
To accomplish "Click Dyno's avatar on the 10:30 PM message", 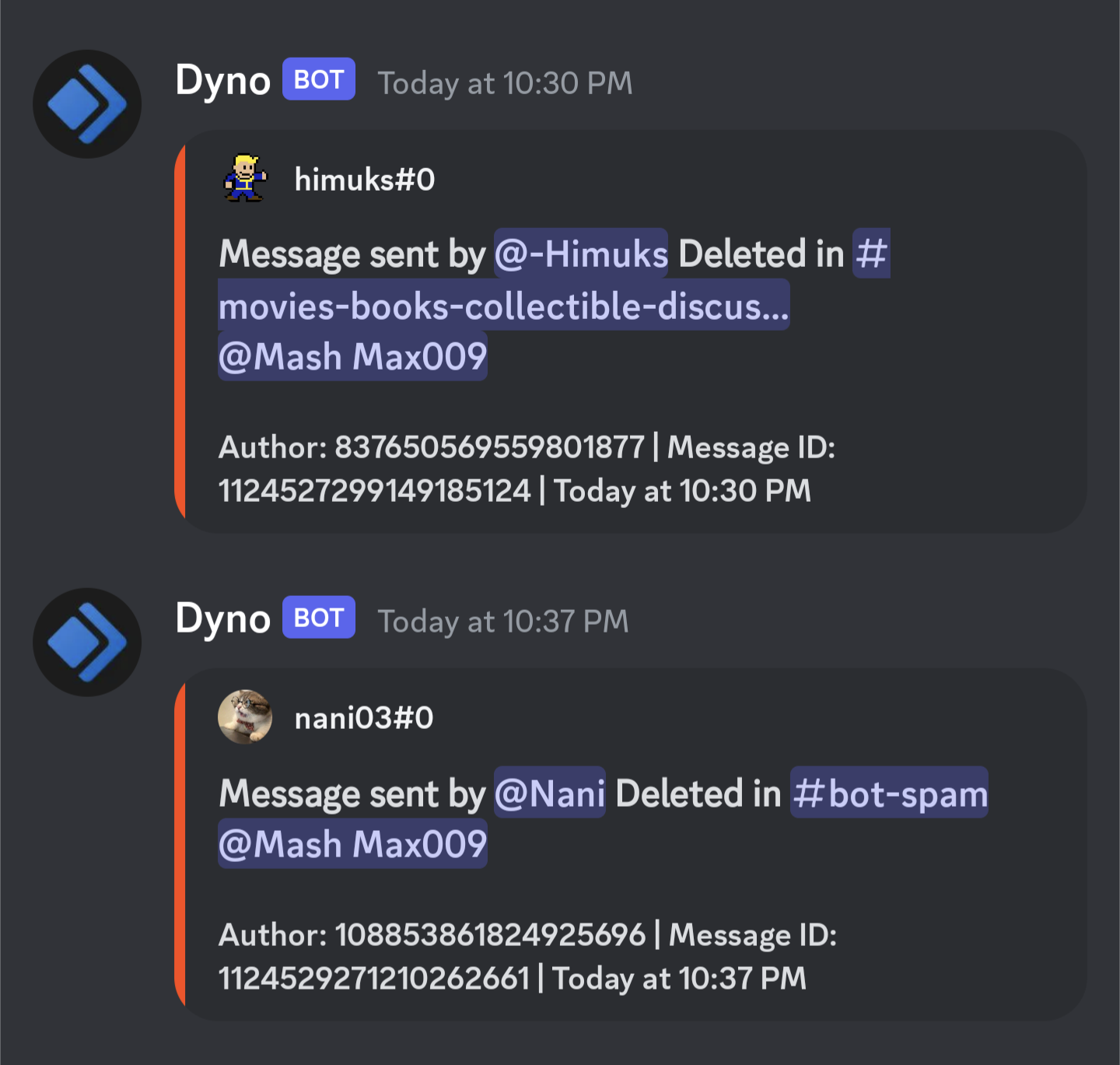I will click(x=87, y=104).
